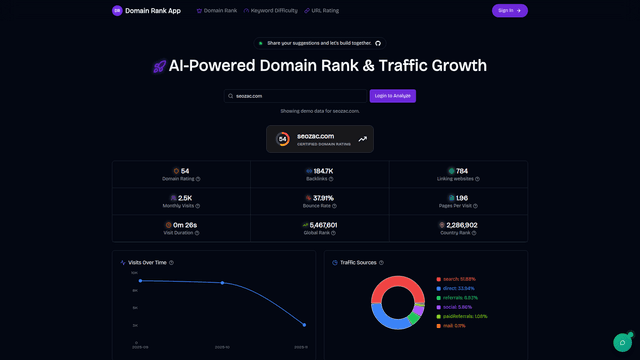Click the 2,286,902 country rank value
Screen dimensions: 640x360
[462, 225]
